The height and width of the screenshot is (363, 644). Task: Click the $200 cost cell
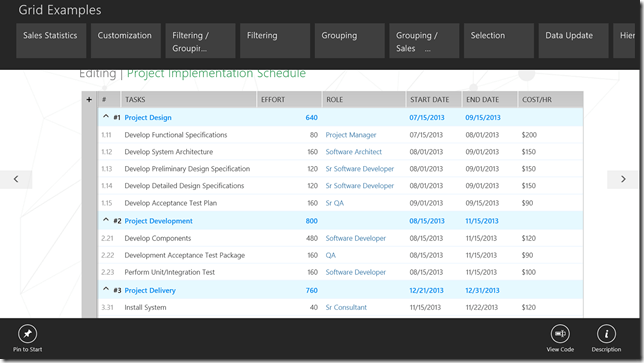tap(529, 135)
